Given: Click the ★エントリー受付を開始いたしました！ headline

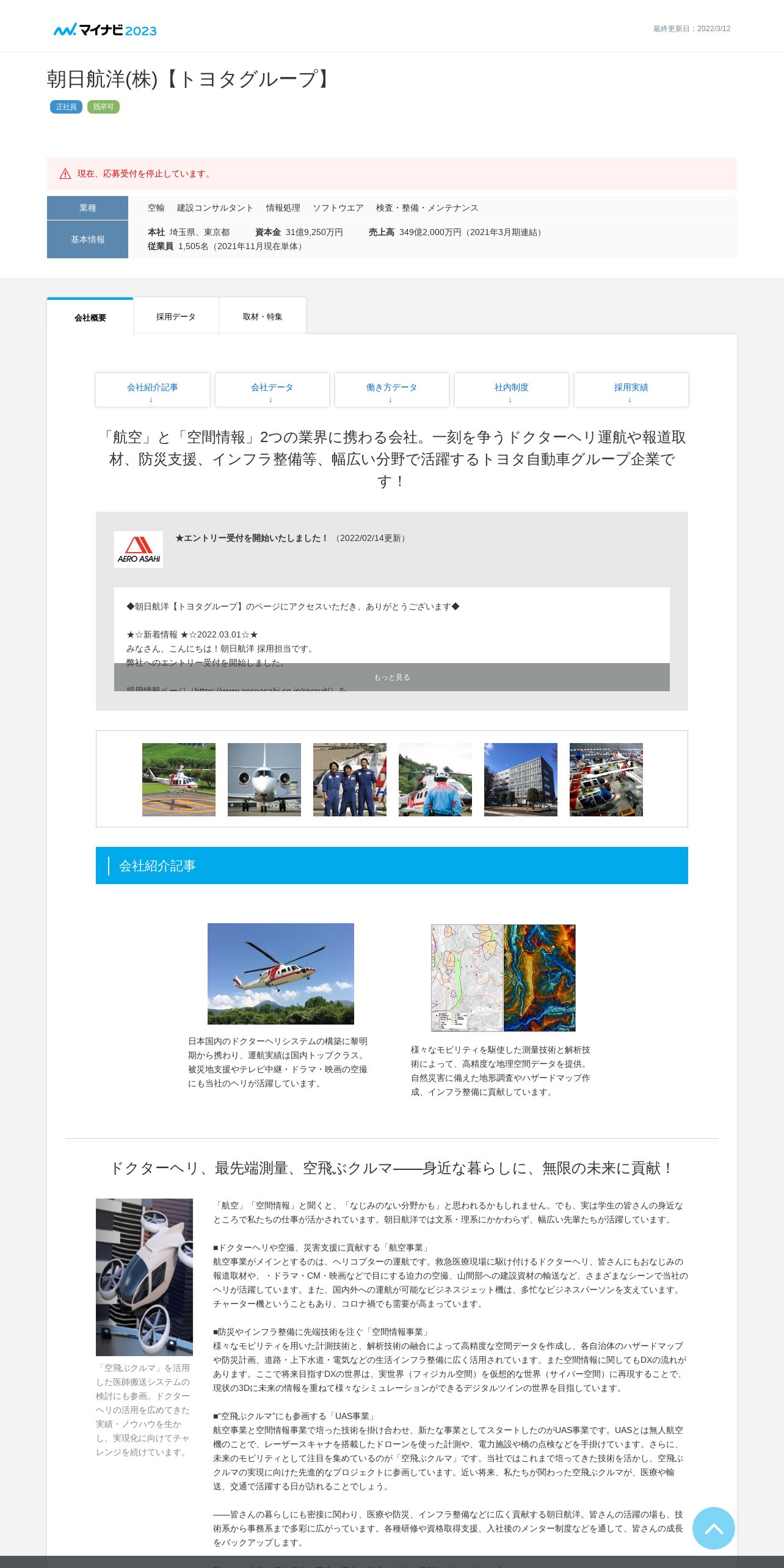Looking at the screenshot, I should click(x=252, y=538).
